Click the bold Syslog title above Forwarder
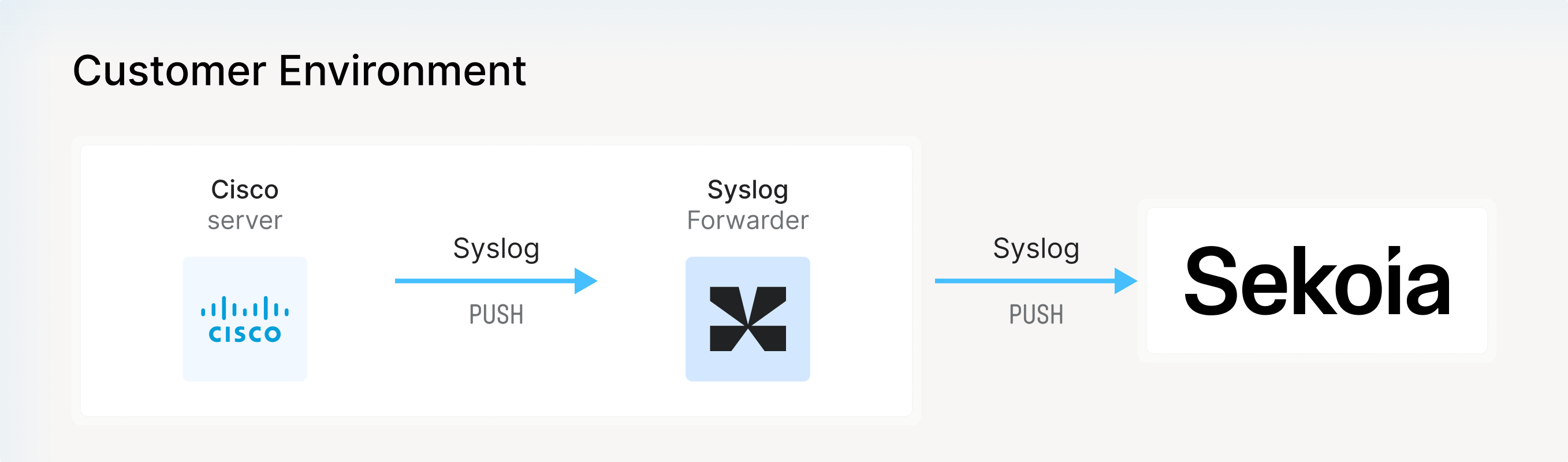The width and height of the screenshot is (1568, 462). pyautogui.click(x=747, y=191)
